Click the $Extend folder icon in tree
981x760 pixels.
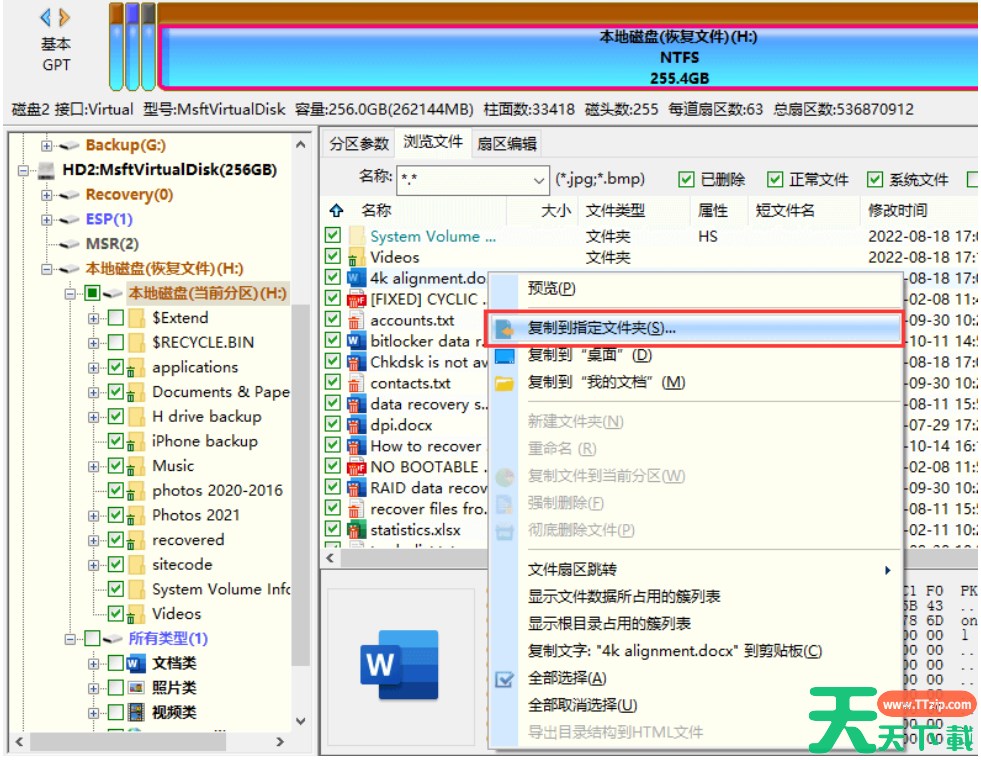tap(136, 318)
